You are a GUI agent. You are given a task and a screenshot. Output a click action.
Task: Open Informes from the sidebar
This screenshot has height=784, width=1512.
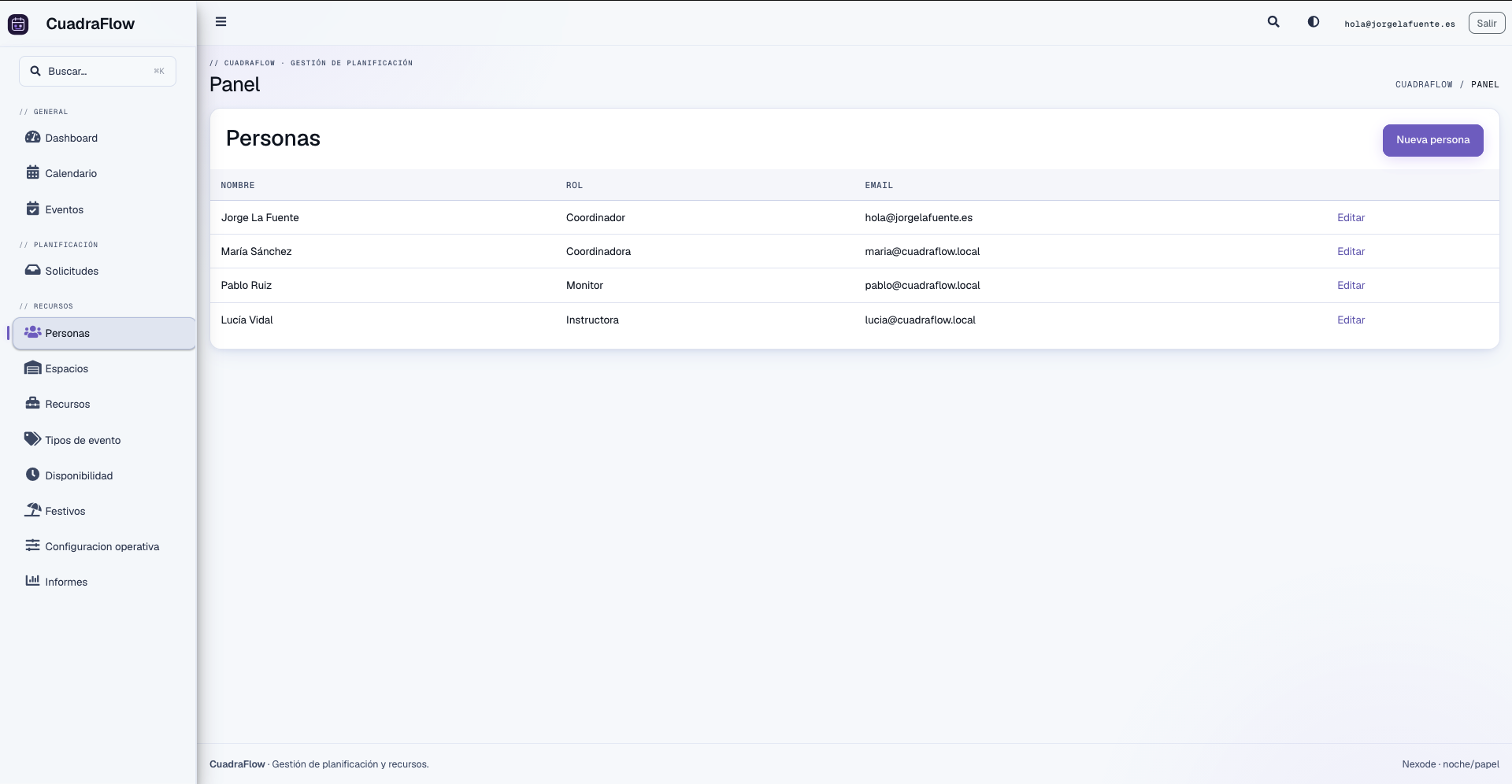[104, 582]
